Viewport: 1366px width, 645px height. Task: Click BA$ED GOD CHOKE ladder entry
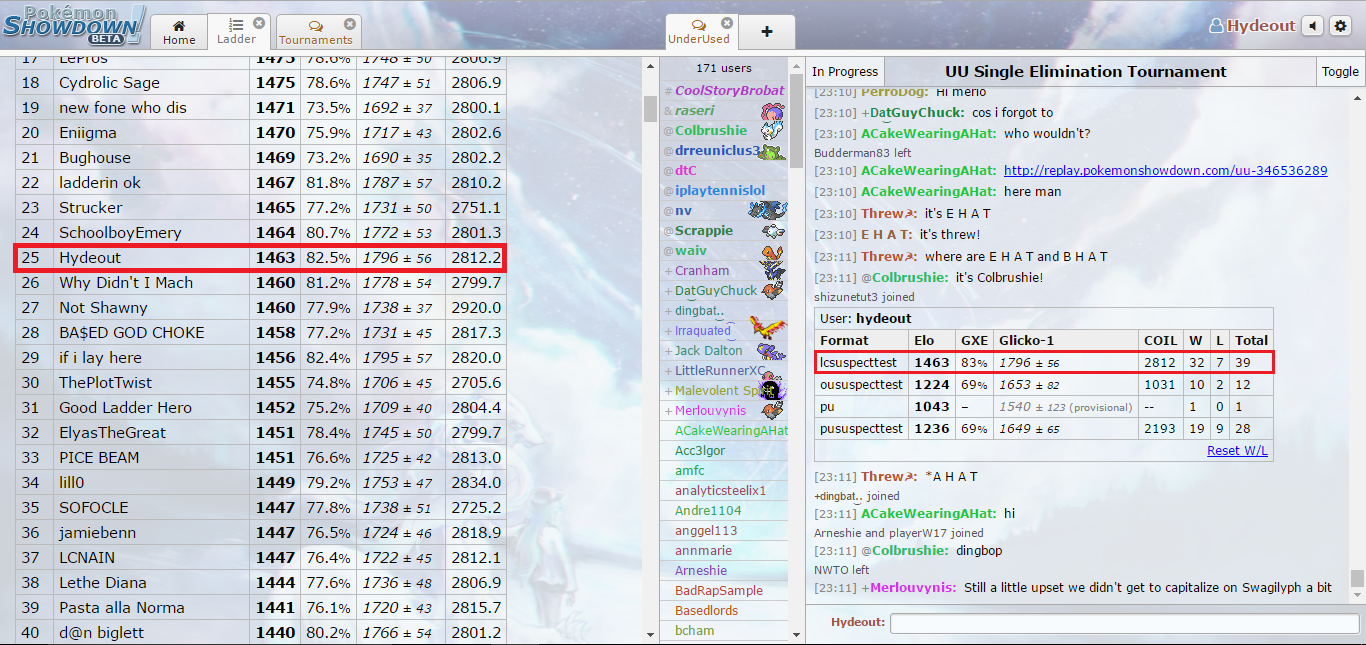(131, 333)
